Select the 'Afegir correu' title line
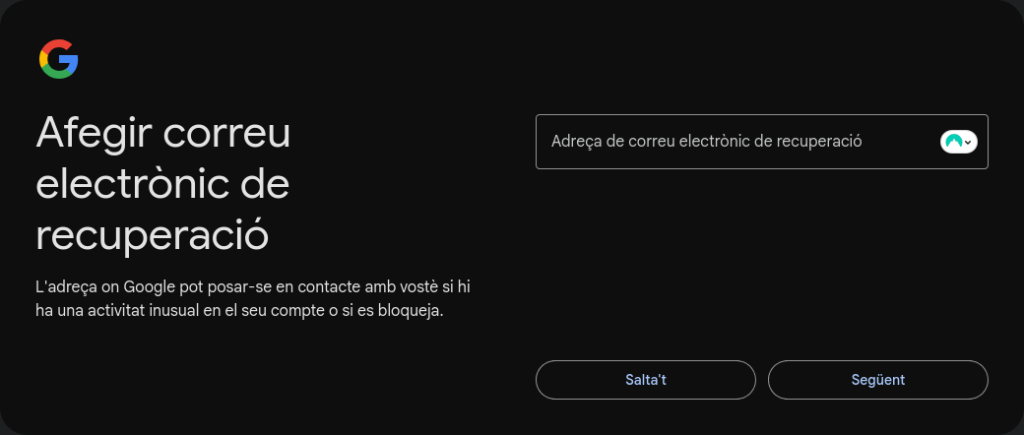1024x435 pixels. pos(163,133)
